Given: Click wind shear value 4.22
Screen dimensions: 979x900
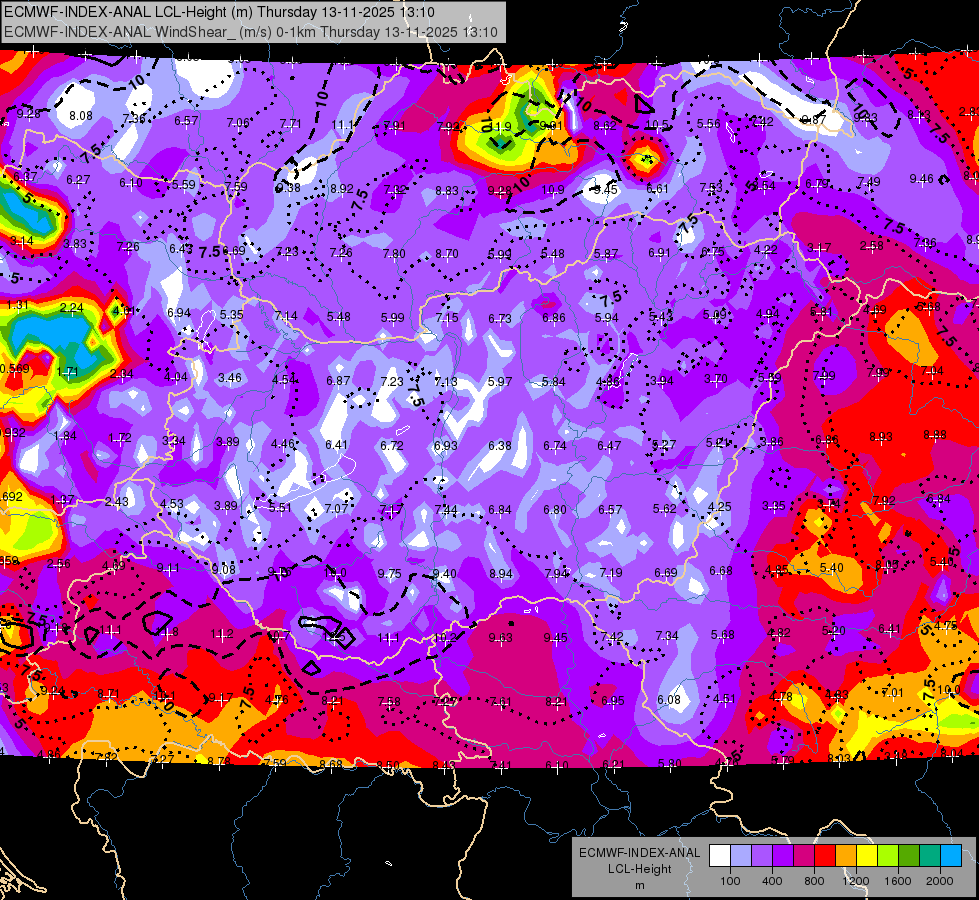Looking at the screenshot, I should [765, 250].
